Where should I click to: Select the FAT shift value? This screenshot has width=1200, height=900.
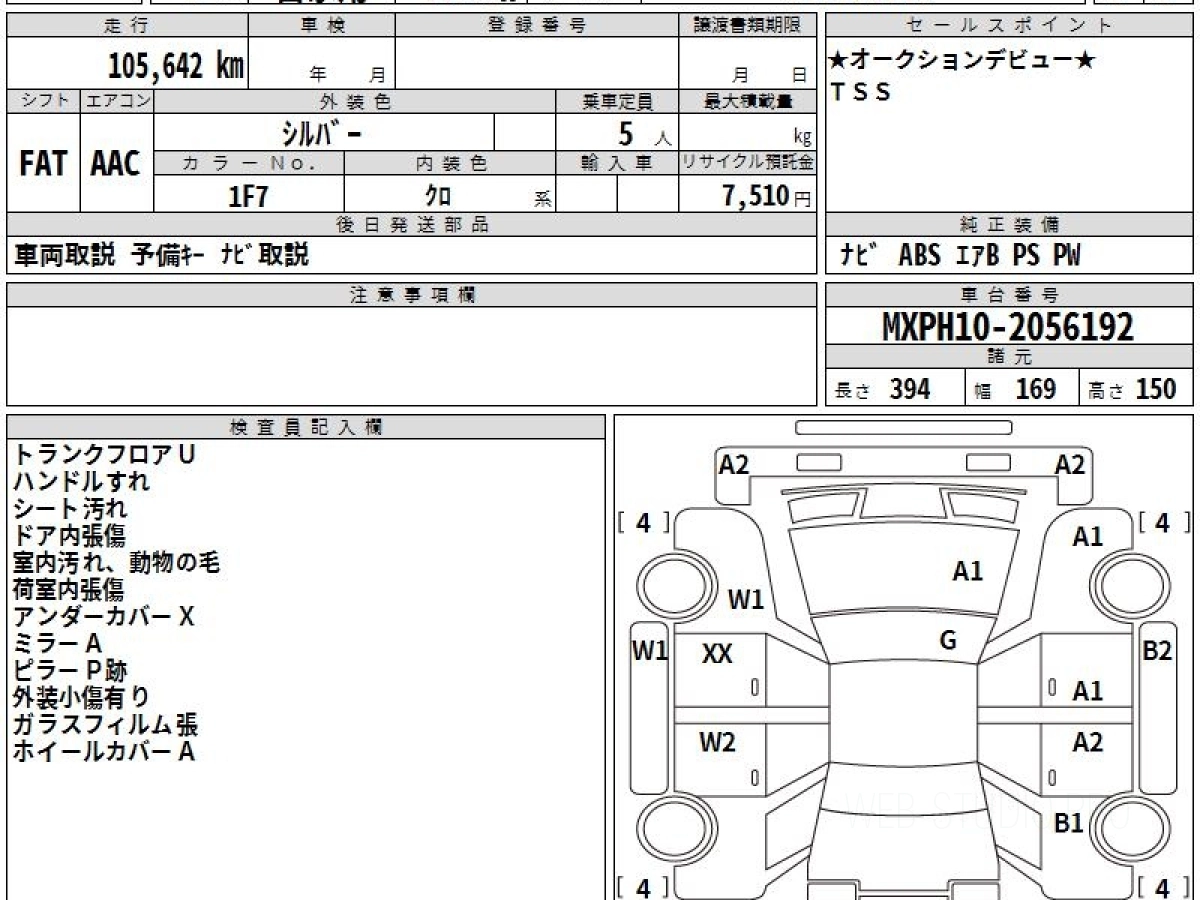click(43, 163)
